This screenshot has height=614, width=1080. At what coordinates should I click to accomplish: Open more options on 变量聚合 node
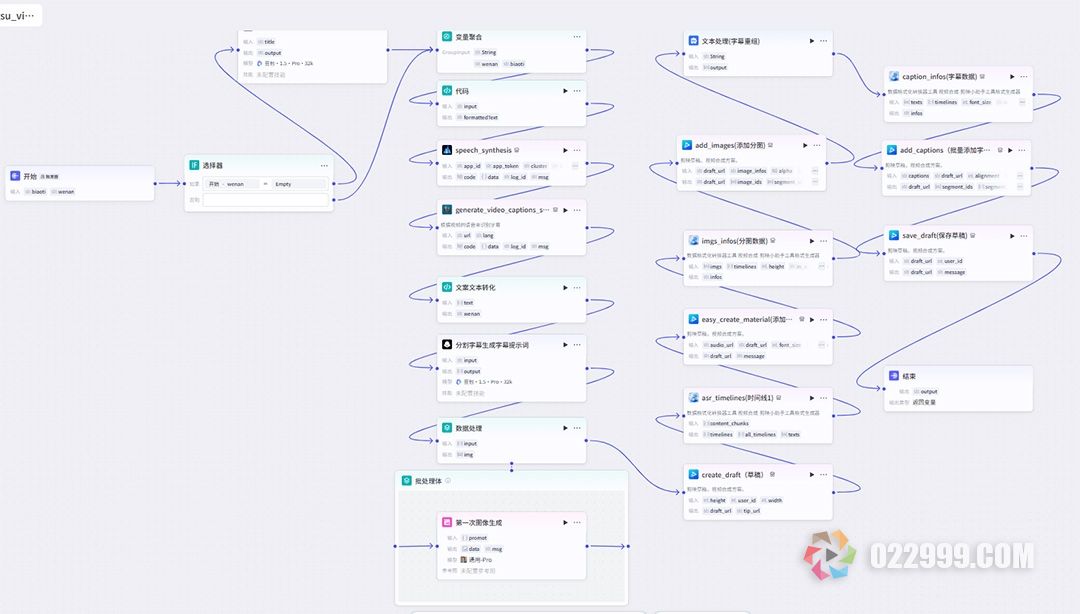577,37
